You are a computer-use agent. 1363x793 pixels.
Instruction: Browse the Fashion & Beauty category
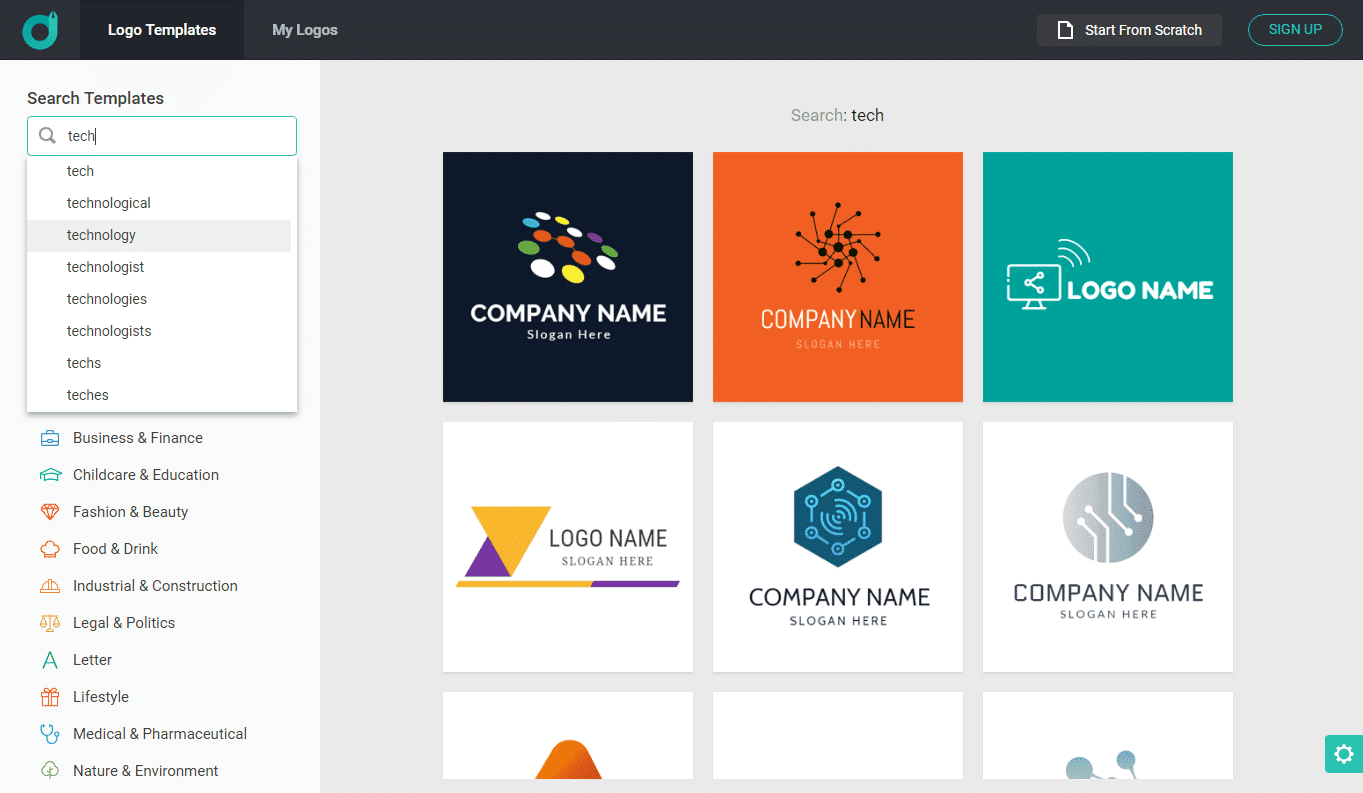coord(130,512)
